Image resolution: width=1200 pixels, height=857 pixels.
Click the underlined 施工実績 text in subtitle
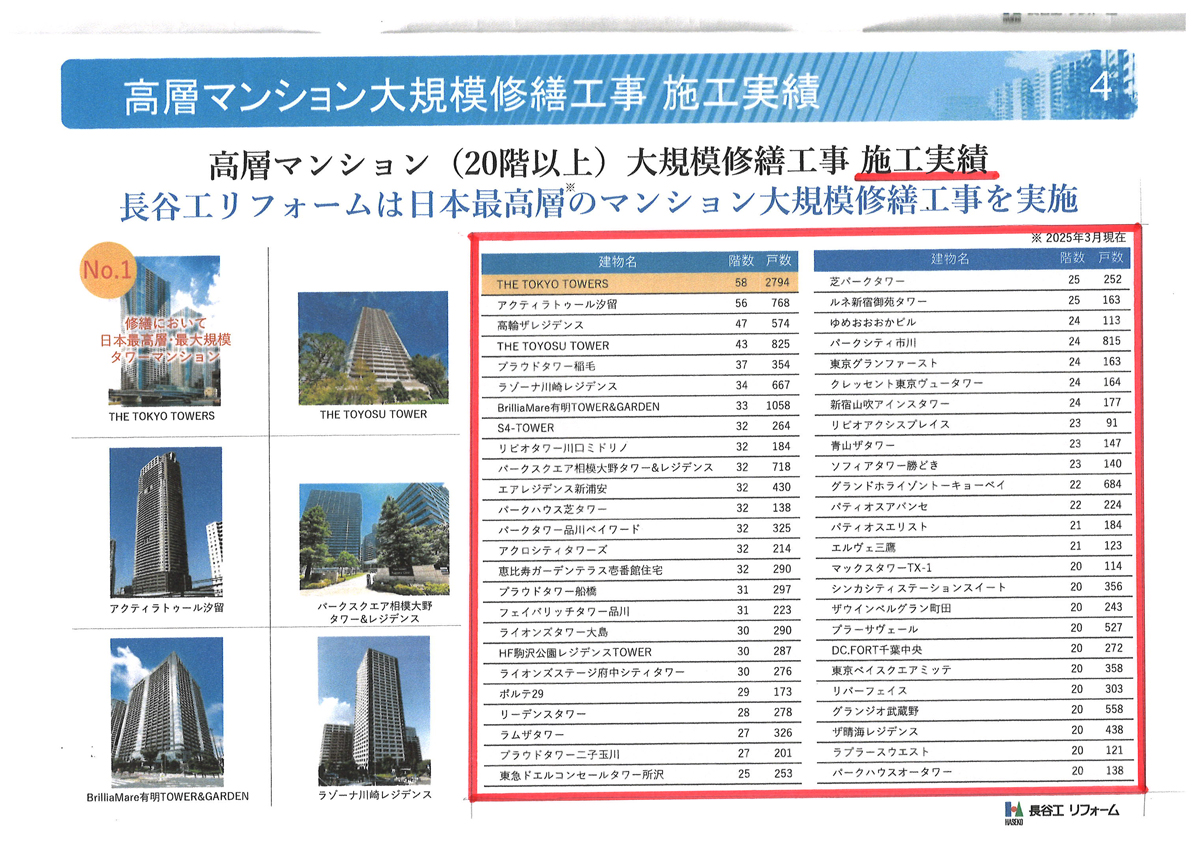click(924, 161)
